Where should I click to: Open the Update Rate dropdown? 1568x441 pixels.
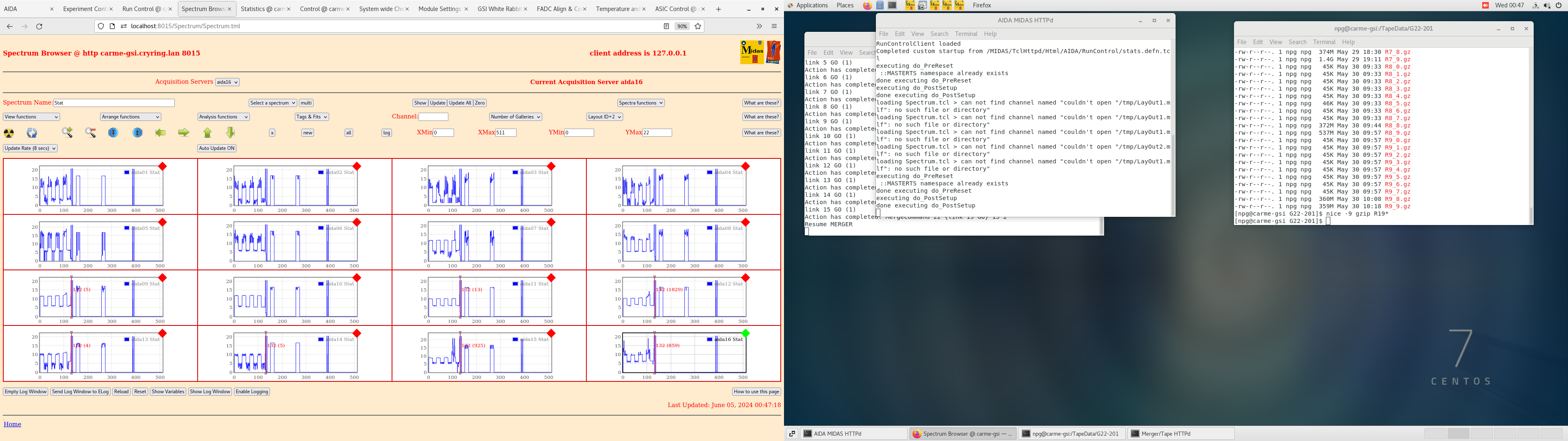pyautogui.click(x=31, y=148)
